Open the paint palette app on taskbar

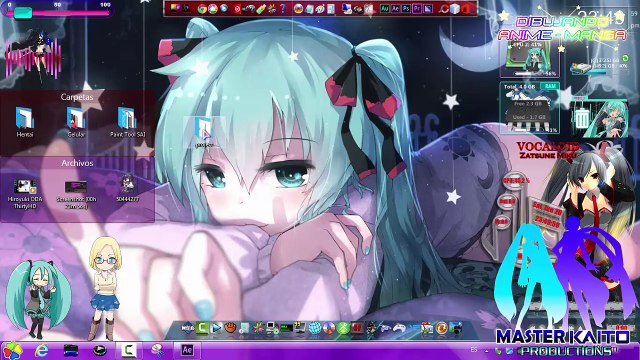[157, 350]
